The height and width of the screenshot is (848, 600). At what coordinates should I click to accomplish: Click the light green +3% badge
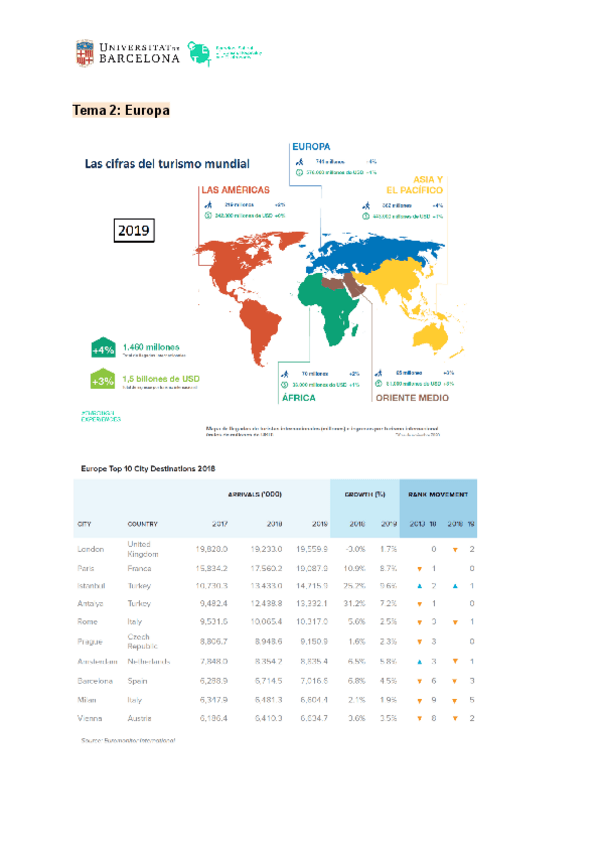point(103,379)
